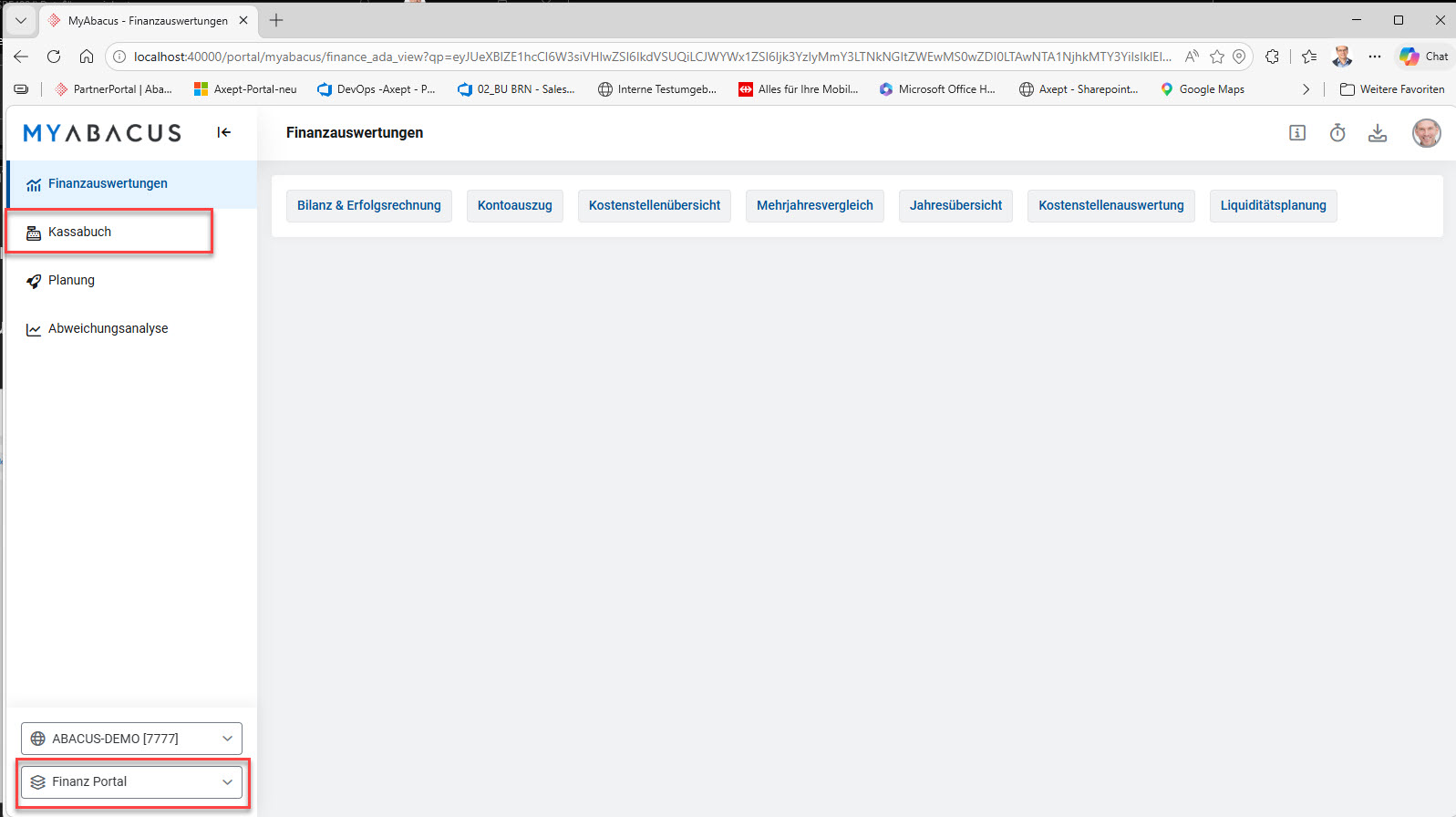Open the Kassabuch sidebar item
The width and height of the screenshot is (1456, 817).
[132, 233]
